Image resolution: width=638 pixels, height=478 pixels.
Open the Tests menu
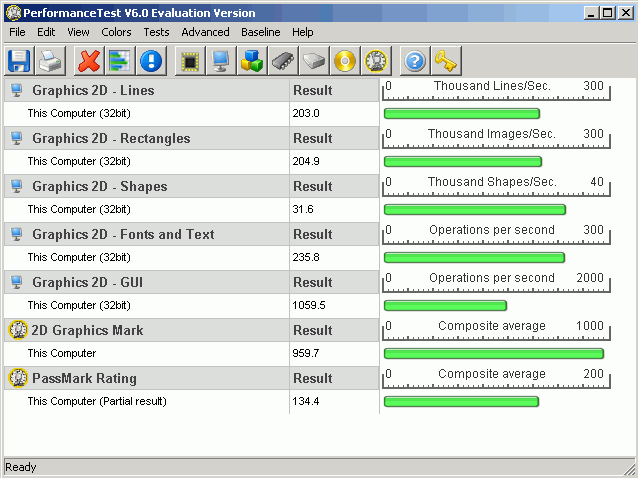pos(156,32)
